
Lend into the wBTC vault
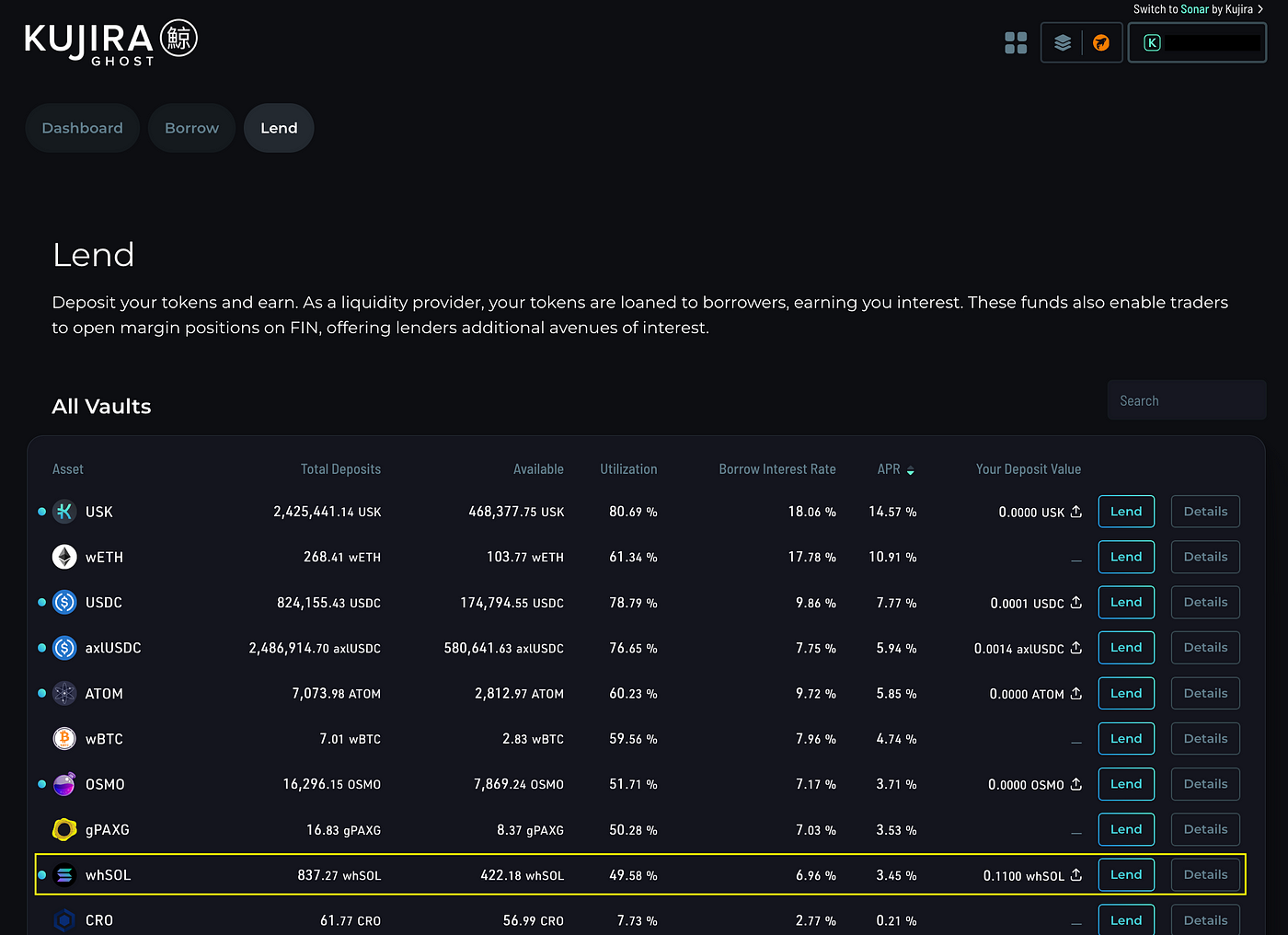(x=1126, y=739)
